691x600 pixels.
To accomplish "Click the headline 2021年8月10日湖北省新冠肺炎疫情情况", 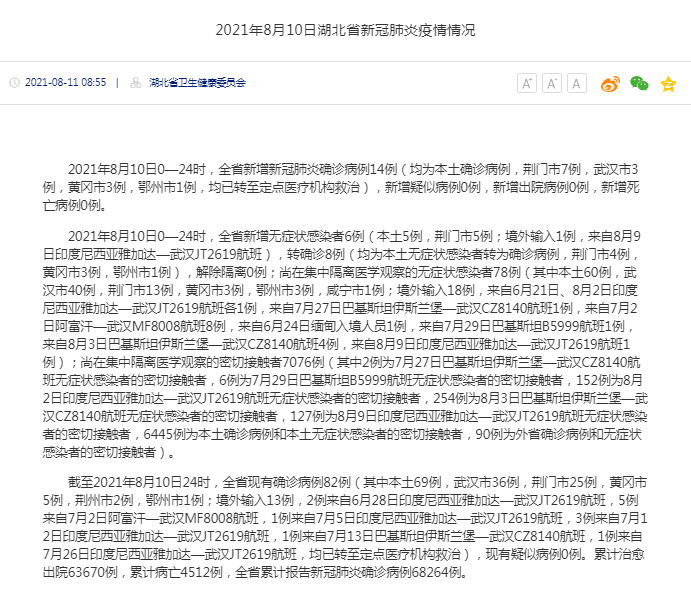I will [345, 30].
